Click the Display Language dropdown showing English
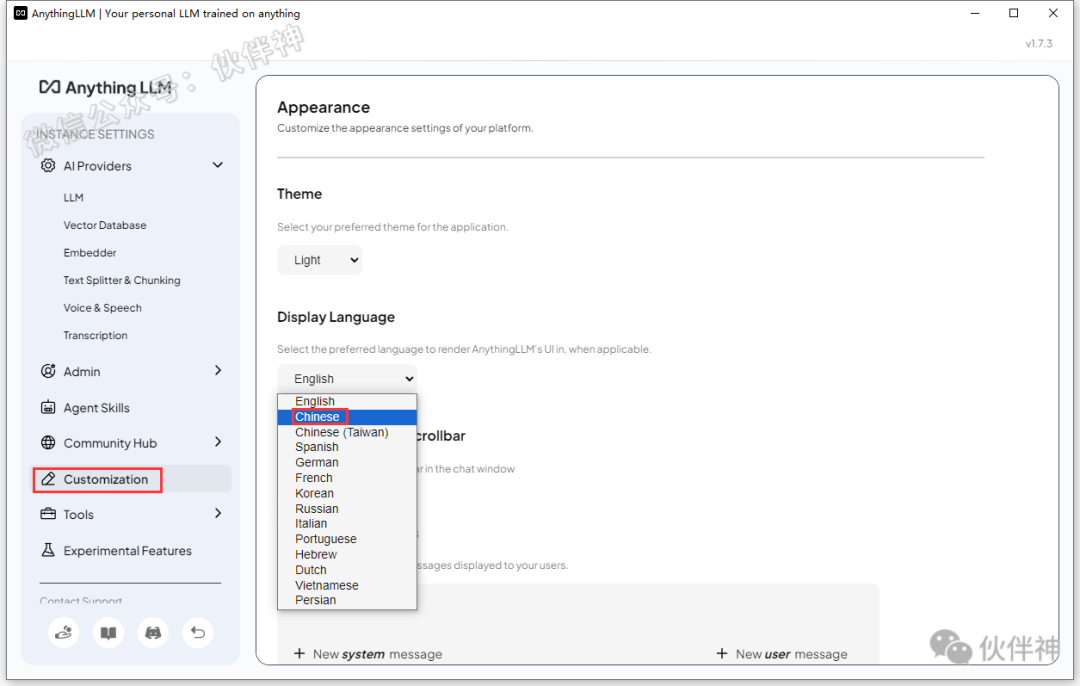Screen dimensions: 1080x686 347,378
